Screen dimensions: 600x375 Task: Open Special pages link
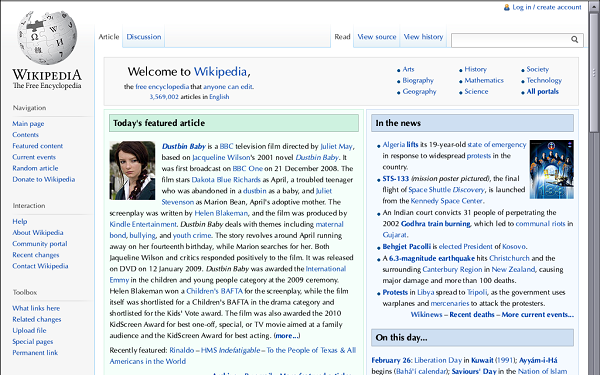pos(33,341)
